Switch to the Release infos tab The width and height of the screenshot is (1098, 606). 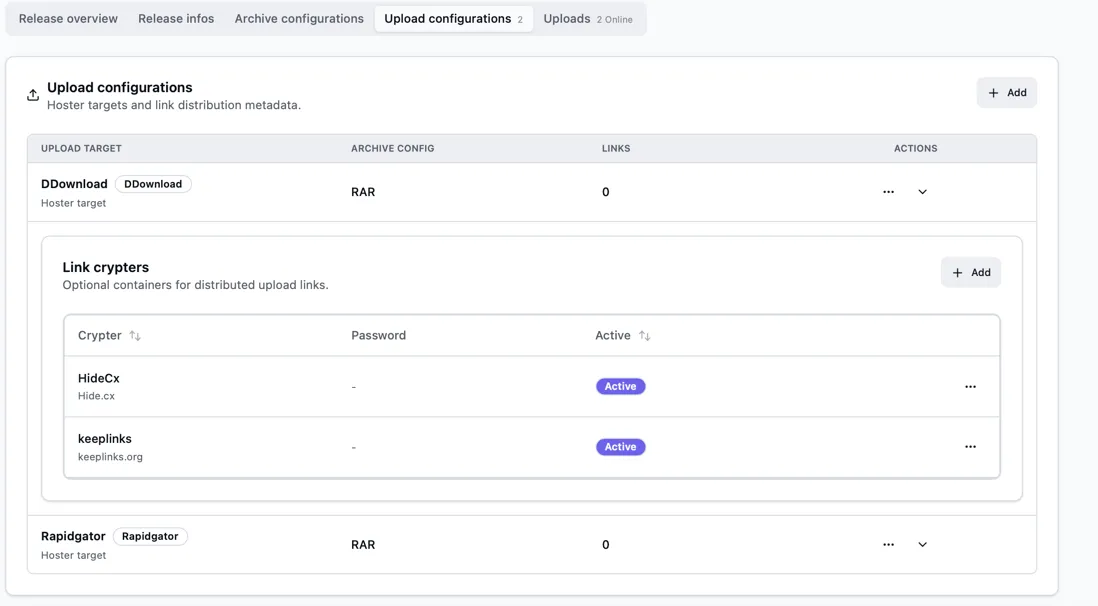176,19
